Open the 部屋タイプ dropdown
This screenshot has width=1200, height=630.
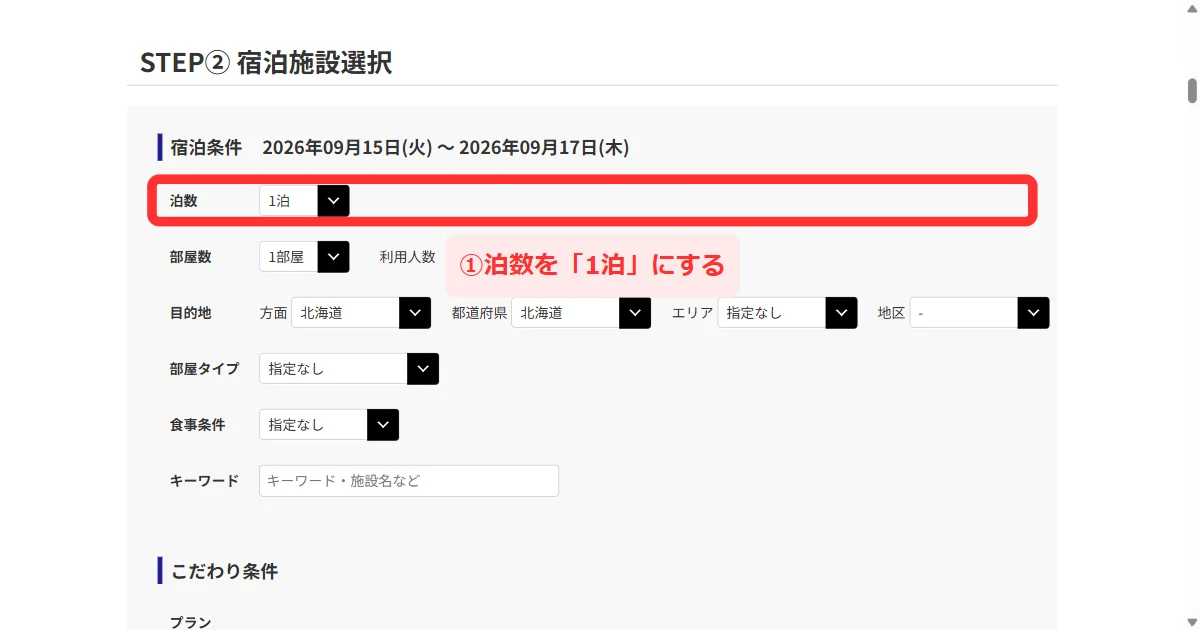coord(349,369)
